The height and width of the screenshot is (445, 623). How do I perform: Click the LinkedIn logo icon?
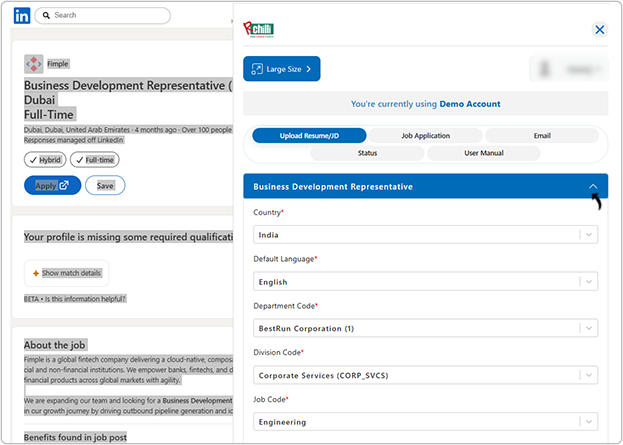click(22, 16)
